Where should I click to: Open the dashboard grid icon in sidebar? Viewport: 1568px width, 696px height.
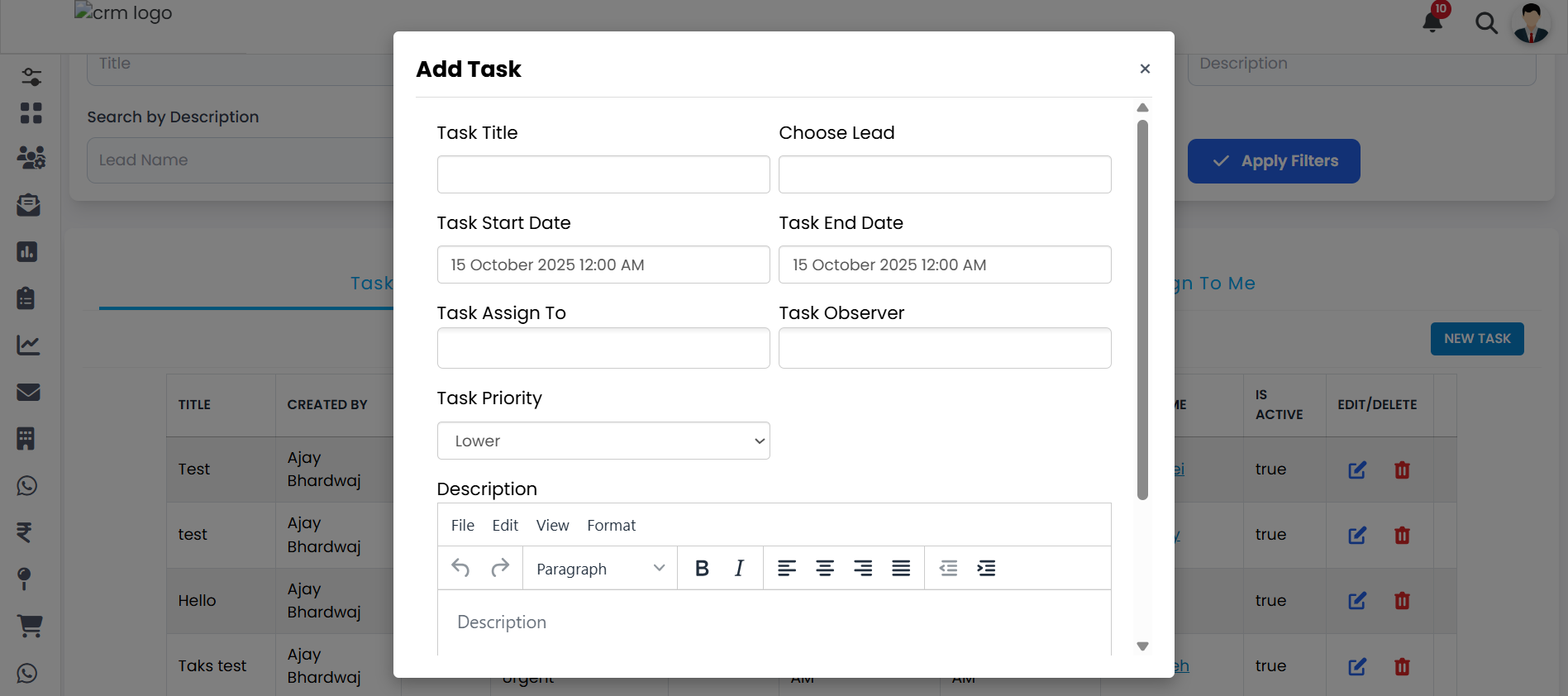click(31, 113)
